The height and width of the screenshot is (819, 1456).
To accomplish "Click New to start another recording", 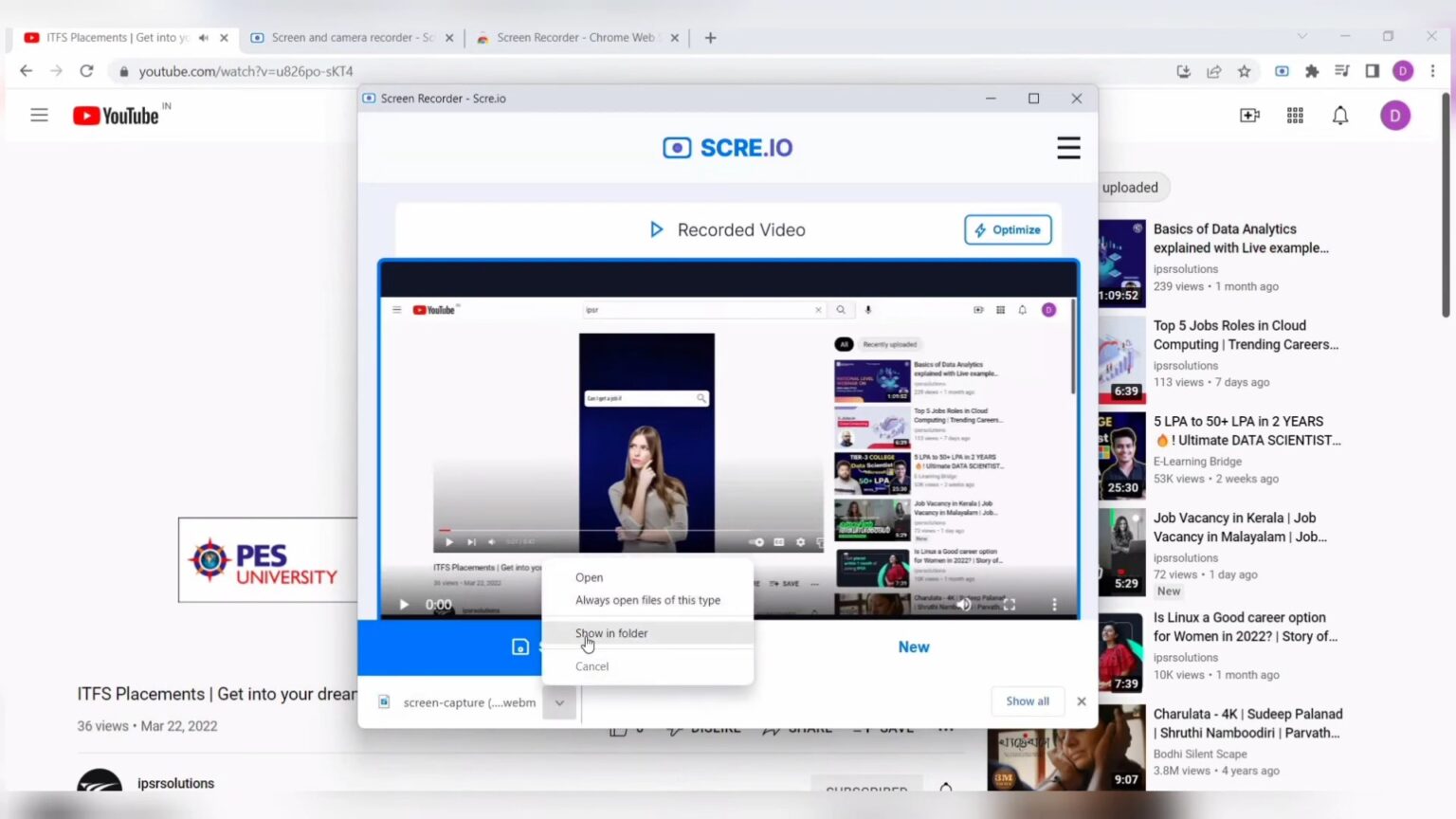I will (913, 646).
